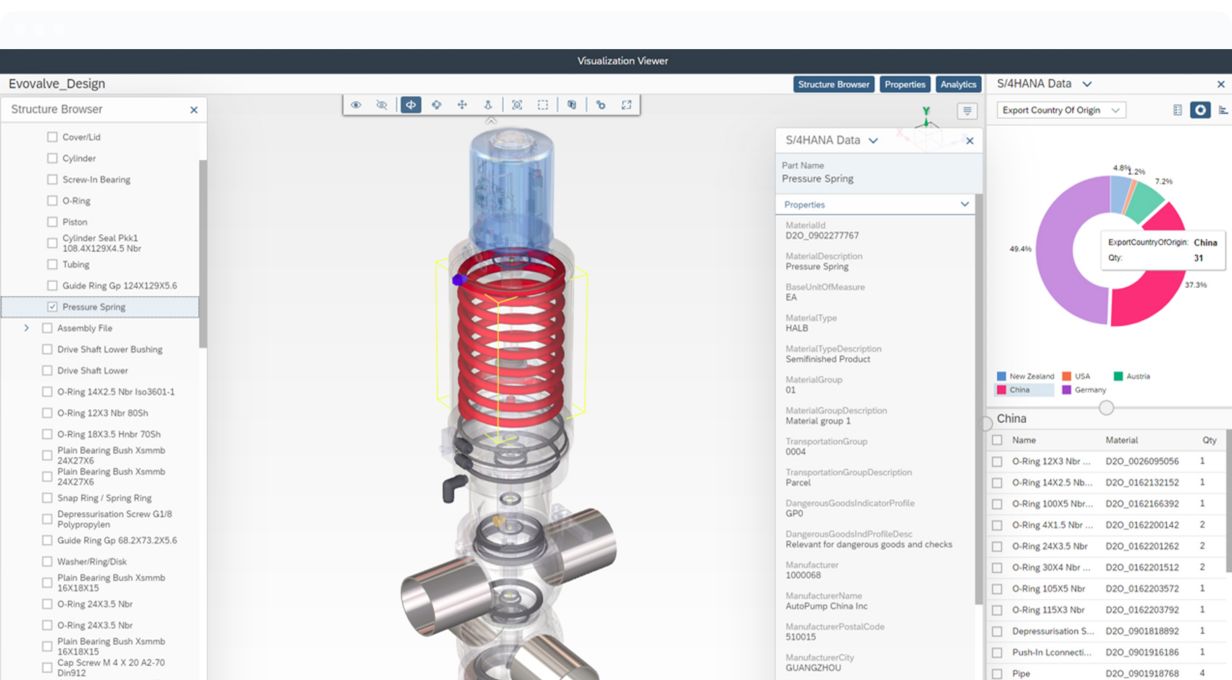The image size is (1232, 680).
Task: Click the dashed rectangle selection tool
Action: [x=543, y=105]
